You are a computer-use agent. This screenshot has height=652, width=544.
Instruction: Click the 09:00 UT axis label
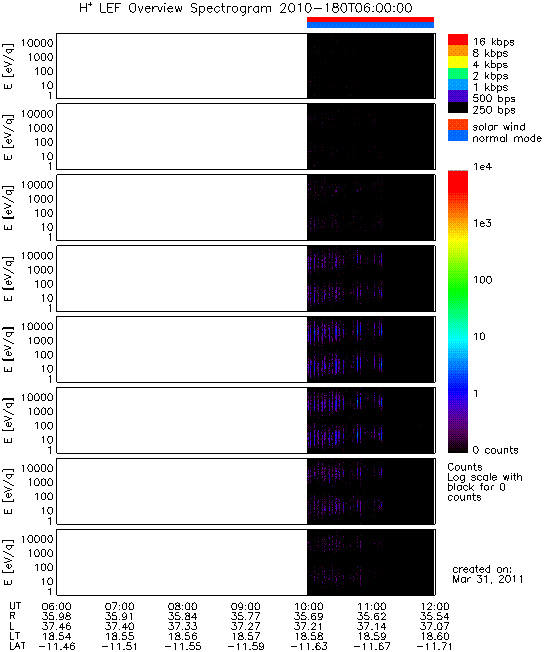(x=245, y=607)
